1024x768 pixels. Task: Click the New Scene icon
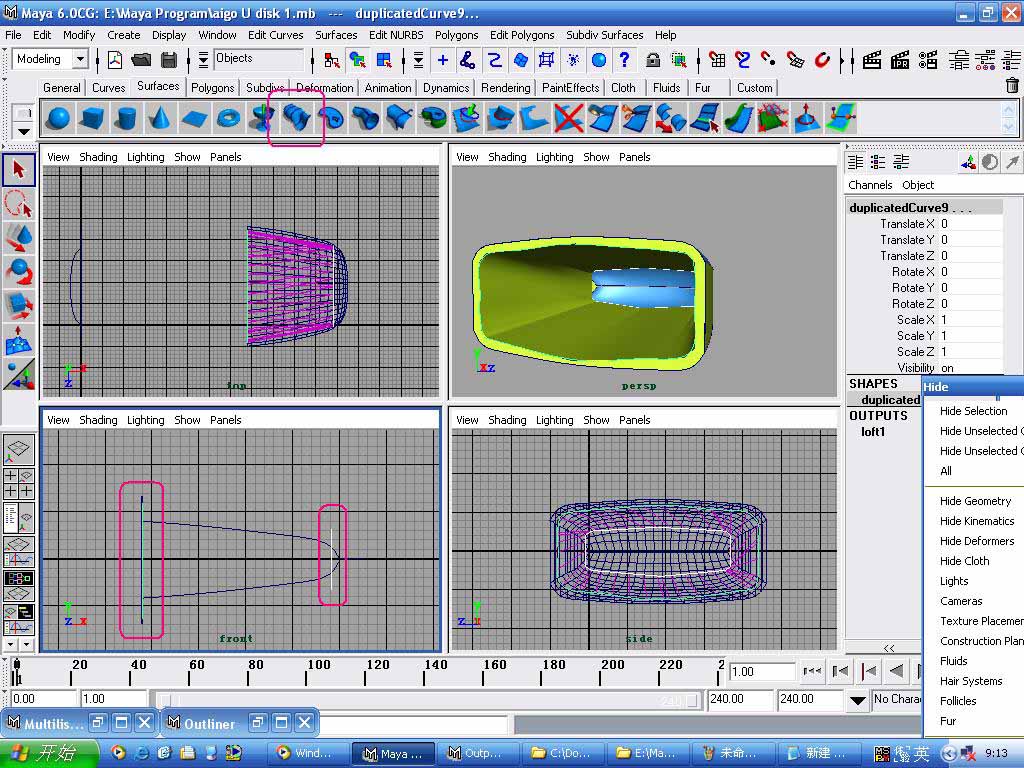115,60
